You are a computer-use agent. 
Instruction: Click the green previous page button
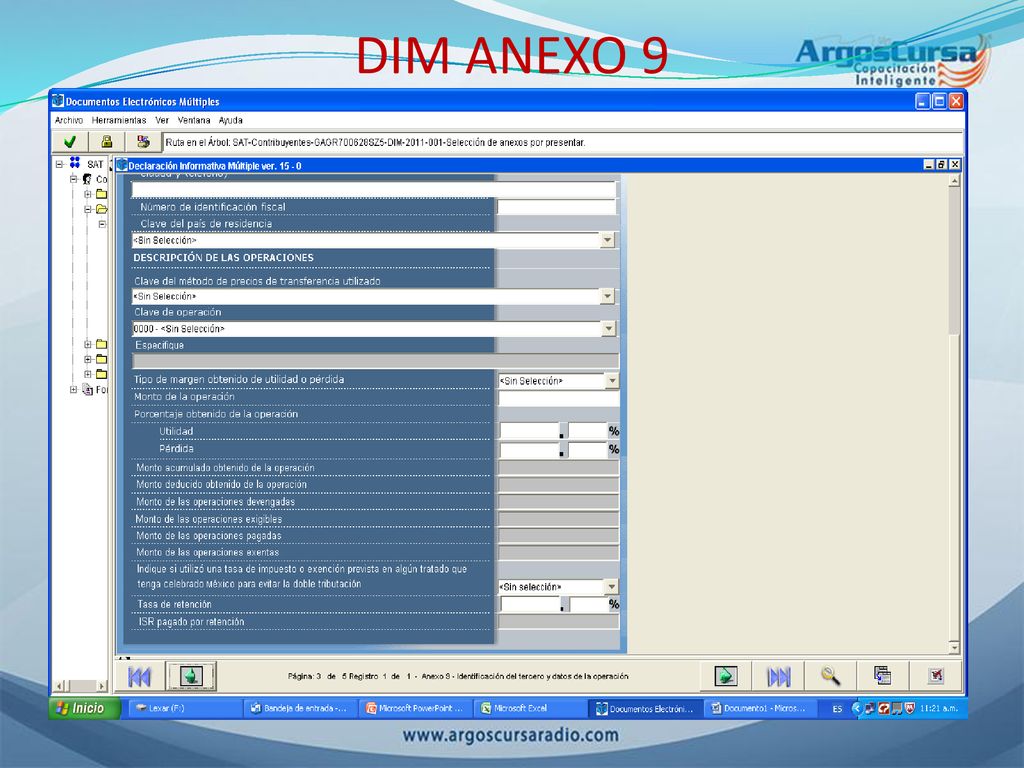pos(191,676)
